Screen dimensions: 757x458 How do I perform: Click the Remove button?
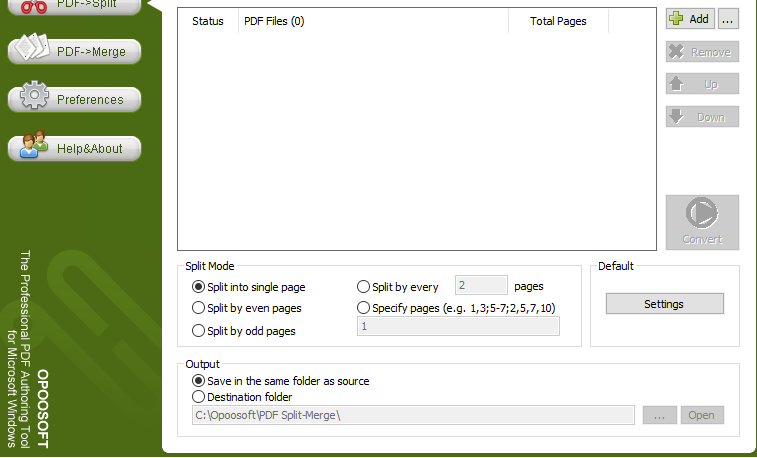coord(702,52)
